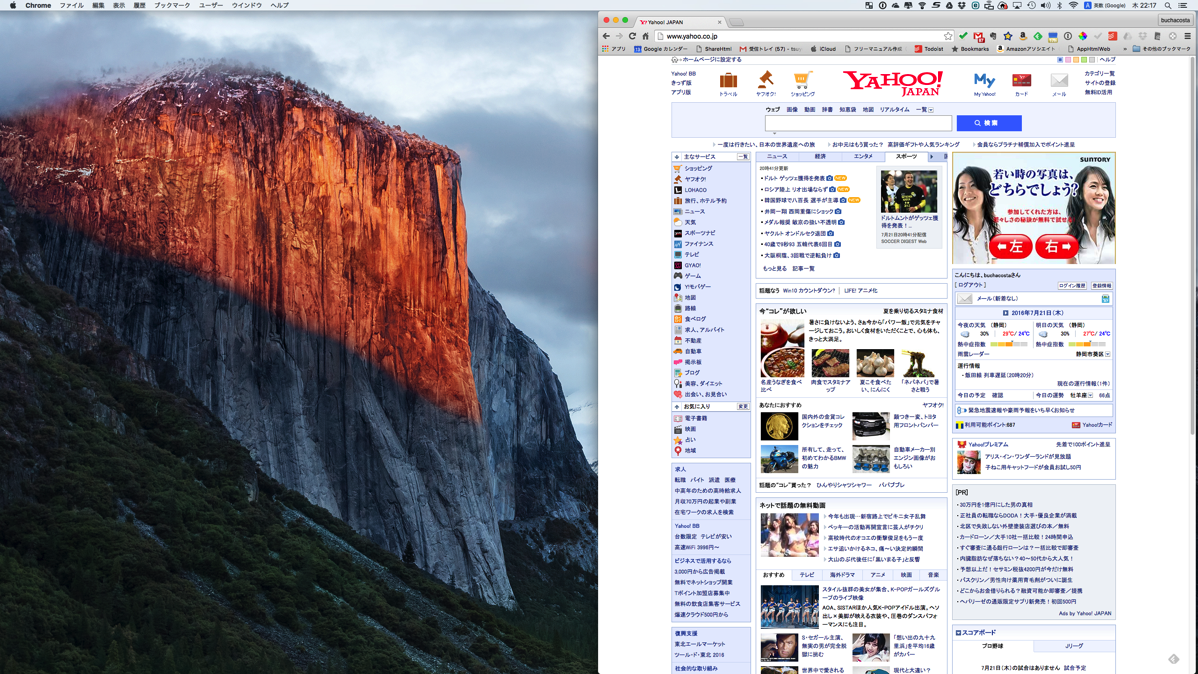Open 路線 in the services list
1198x674 pixels.
click(x=690, y=308)
